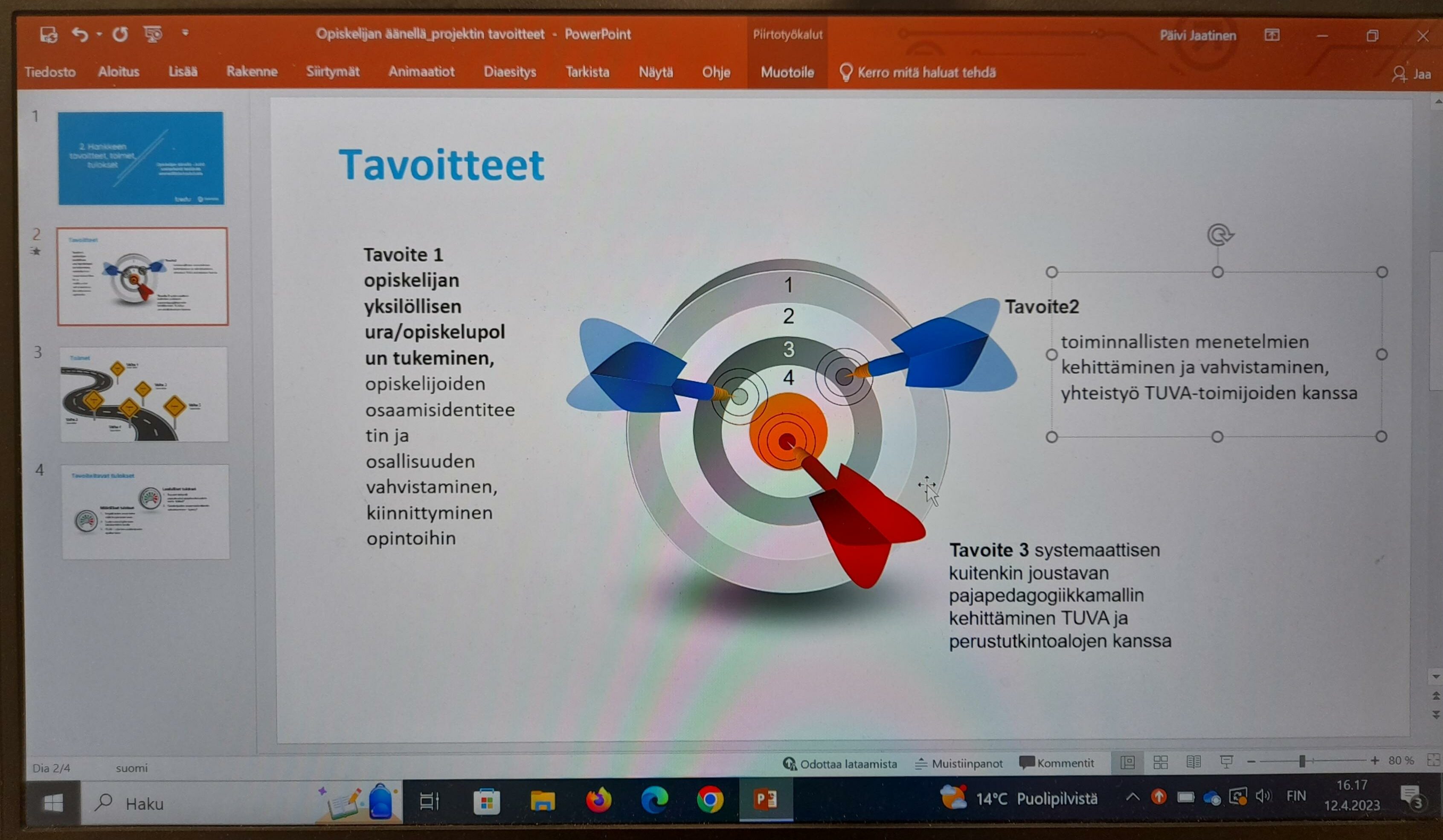Go to the Animaatiot tab
The width and height of the screenshot is (1443, 840).
click(421, 72)
